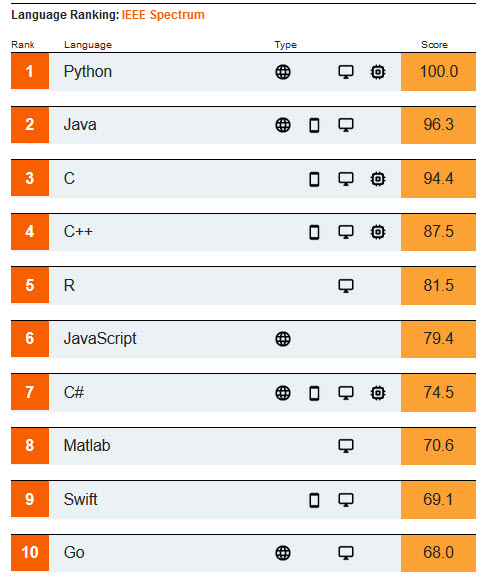The width and height of the screenshot is (485, 580).
Task: Click the rank 1 orange box
Action: coord(30,71)
